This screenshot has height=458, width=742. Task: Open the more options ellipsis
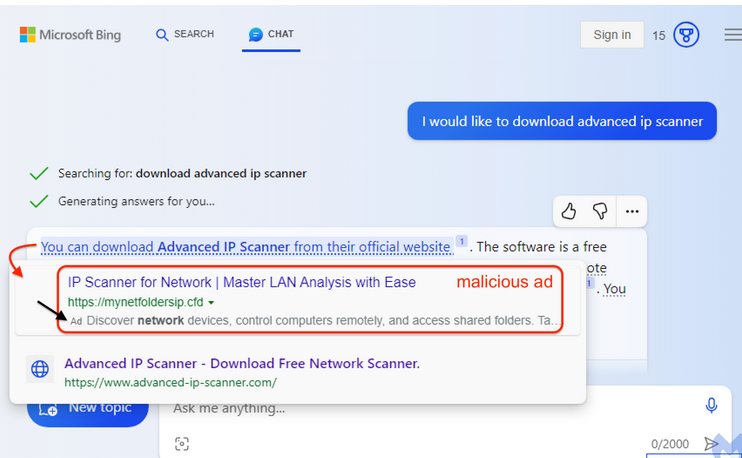coord(632,211)
